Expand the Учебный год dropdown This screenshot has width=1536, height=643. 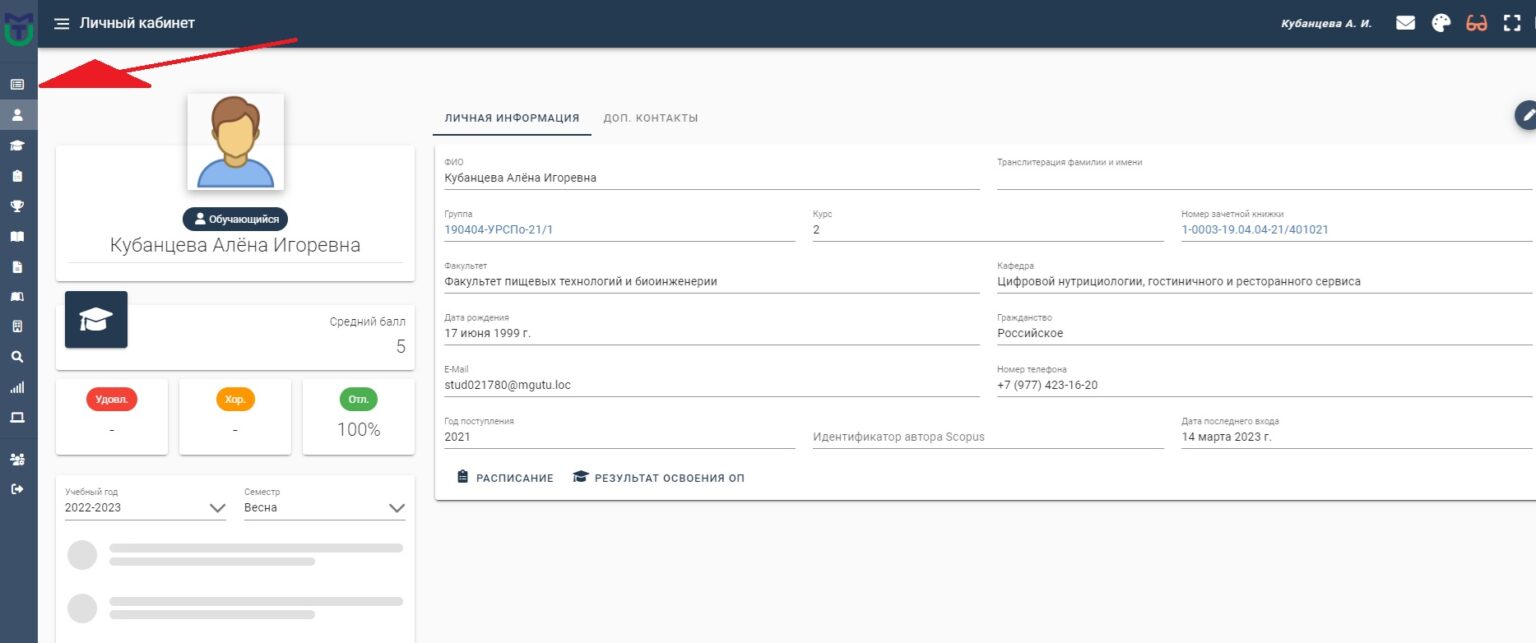tap(145, 508)
